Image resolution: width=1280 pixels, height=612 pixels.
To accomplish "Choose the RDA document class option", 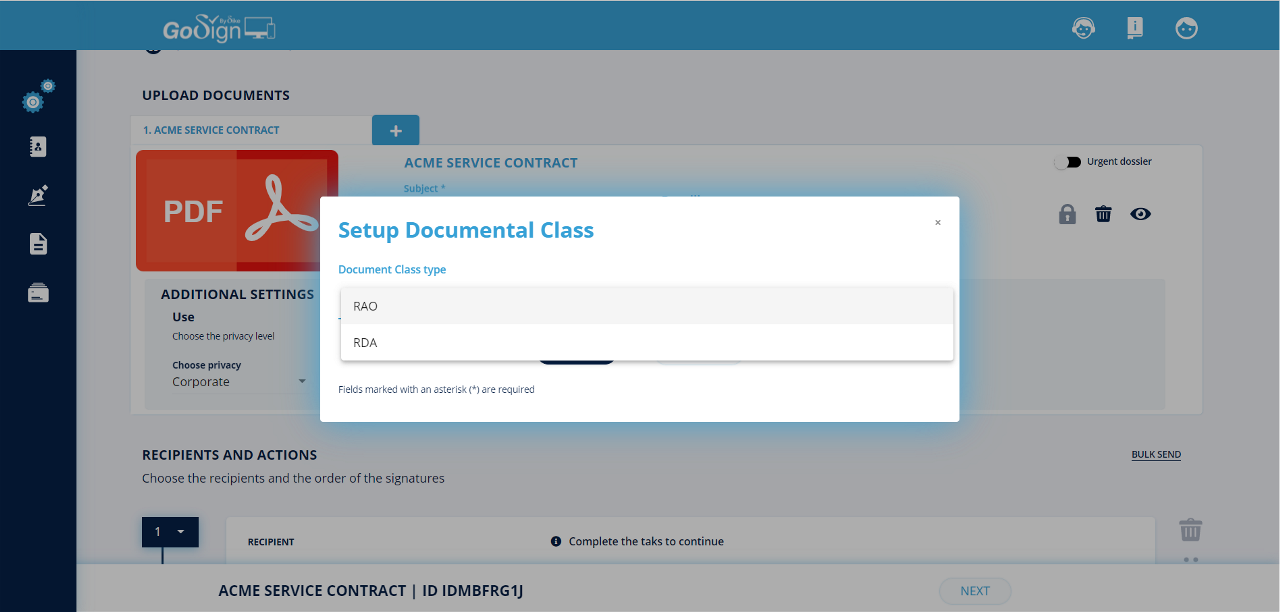I will [646, 342].
